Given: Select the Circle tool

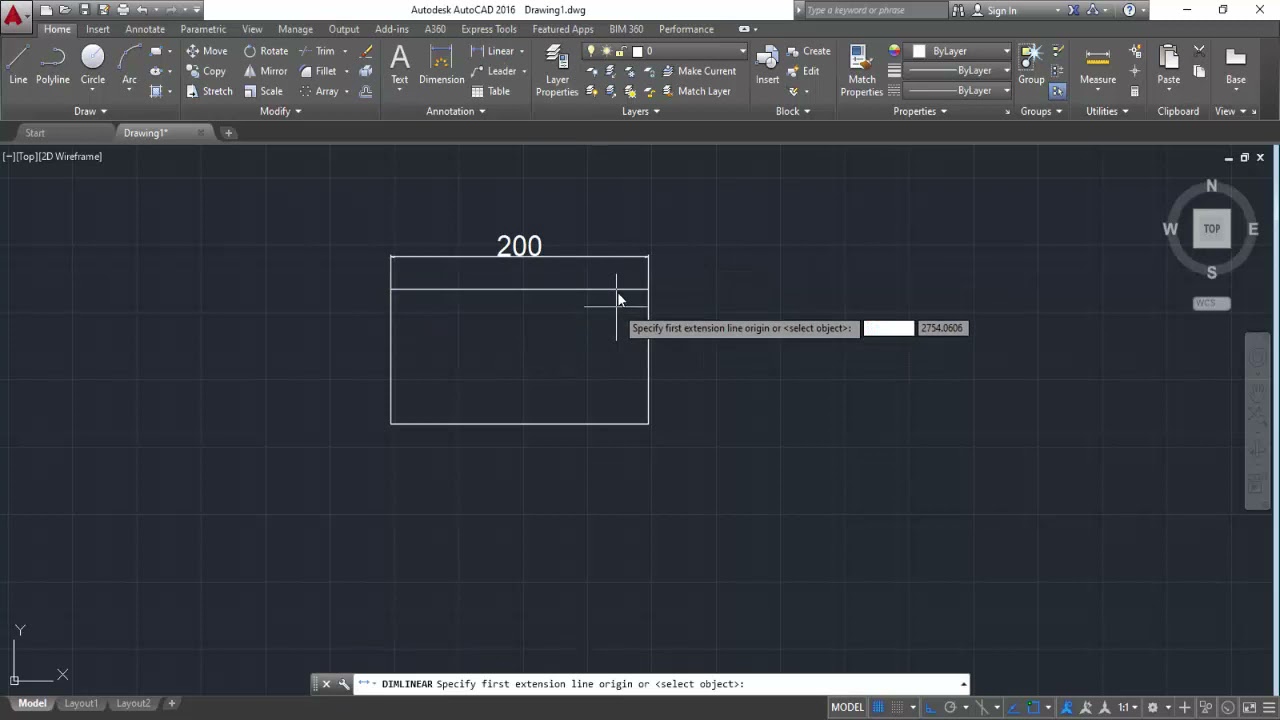Looking at the screenshot, I should (x=93, y=64).
